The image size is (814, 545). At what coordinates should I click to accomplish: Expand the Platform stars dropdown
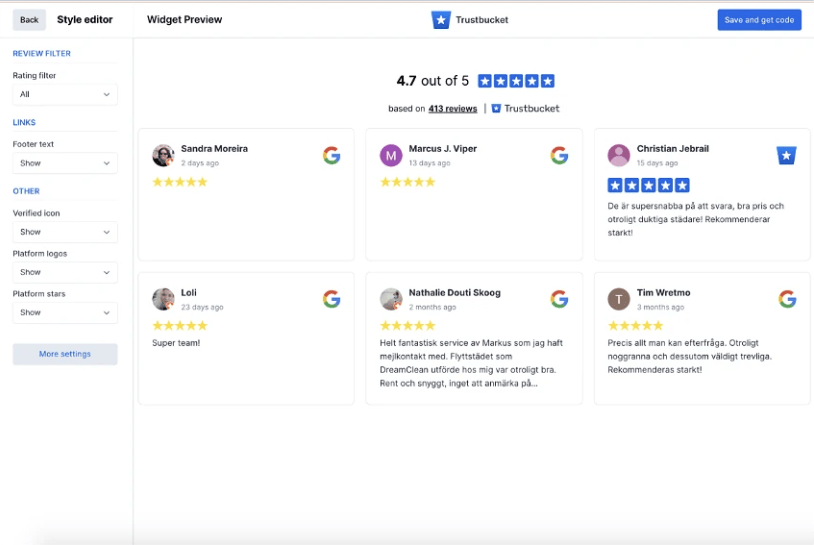pos(65,312)
